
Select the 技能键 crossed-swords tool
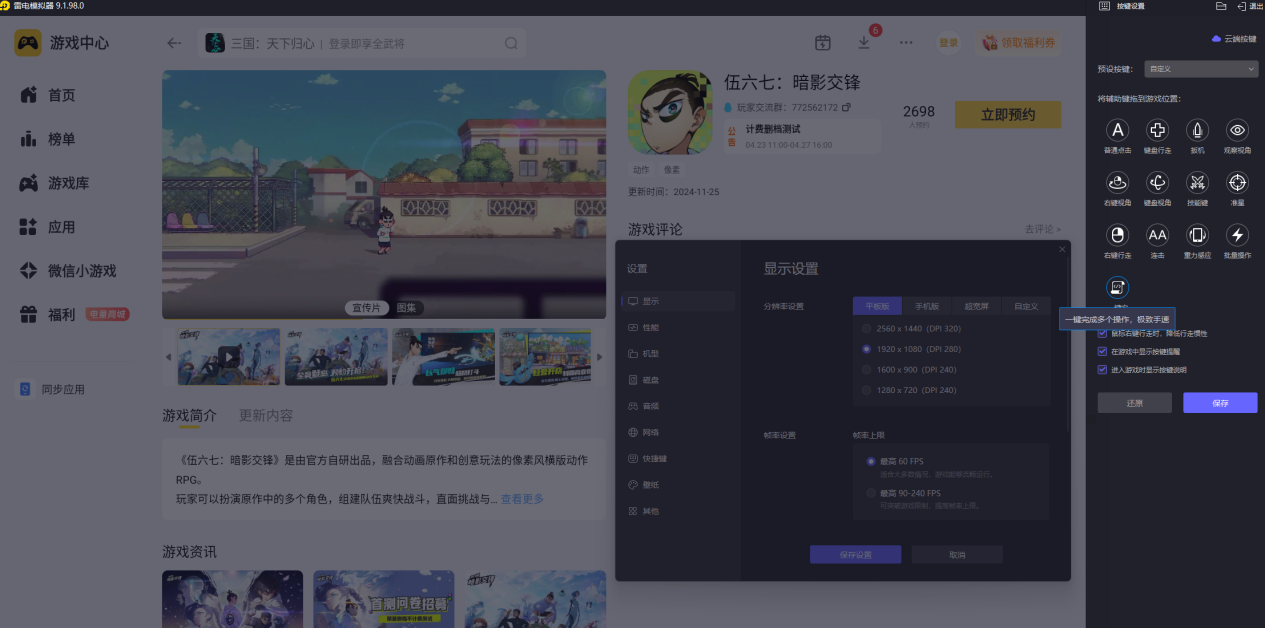point(1197,183)
